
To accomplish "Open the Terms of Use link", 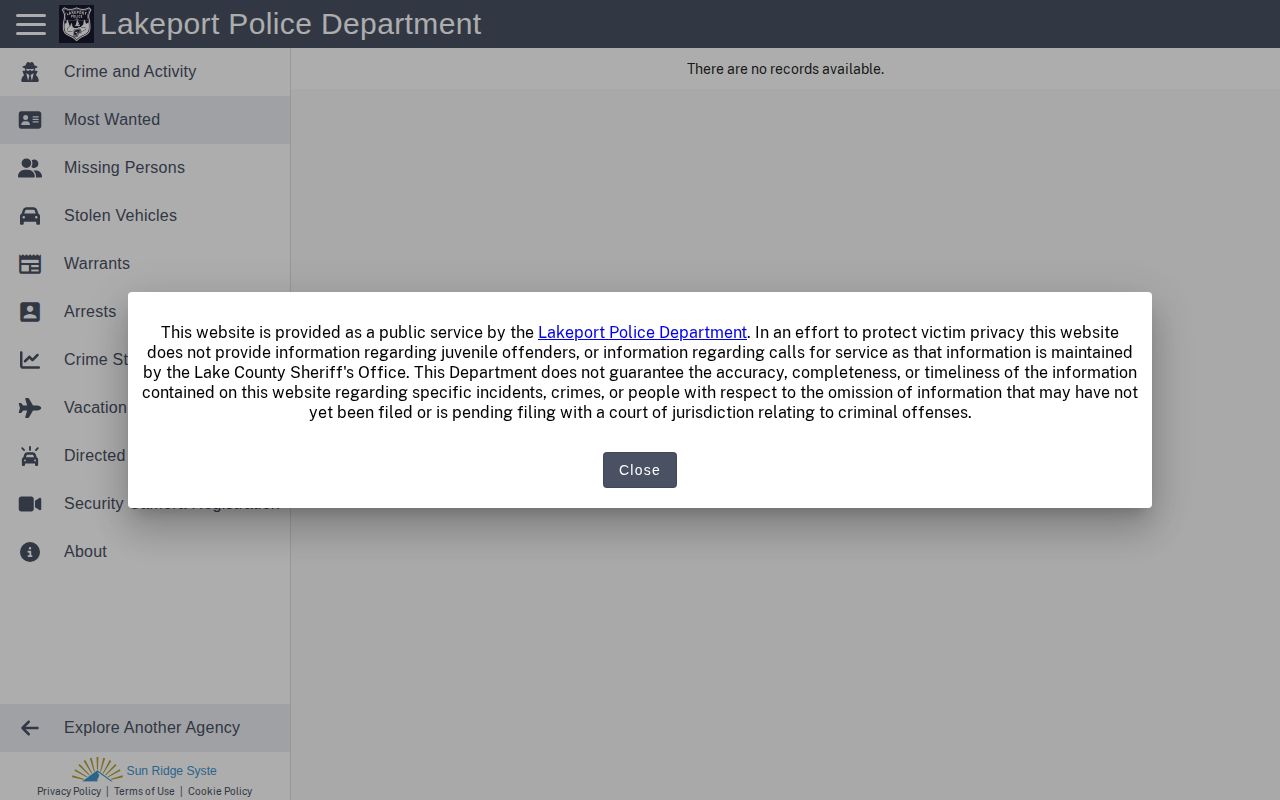I will tap(144, 791).
